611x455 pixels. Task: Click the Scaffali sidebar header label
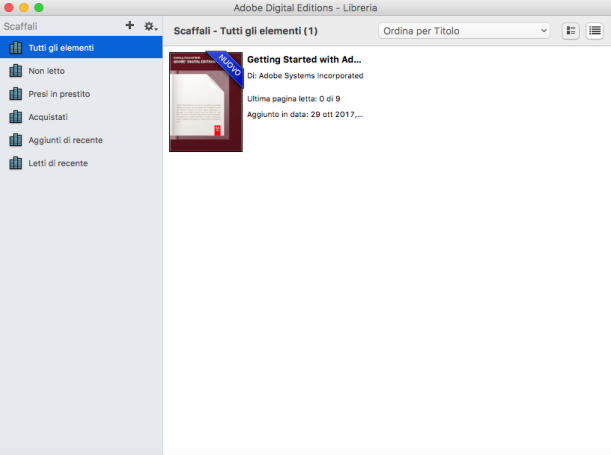[21, 26]
